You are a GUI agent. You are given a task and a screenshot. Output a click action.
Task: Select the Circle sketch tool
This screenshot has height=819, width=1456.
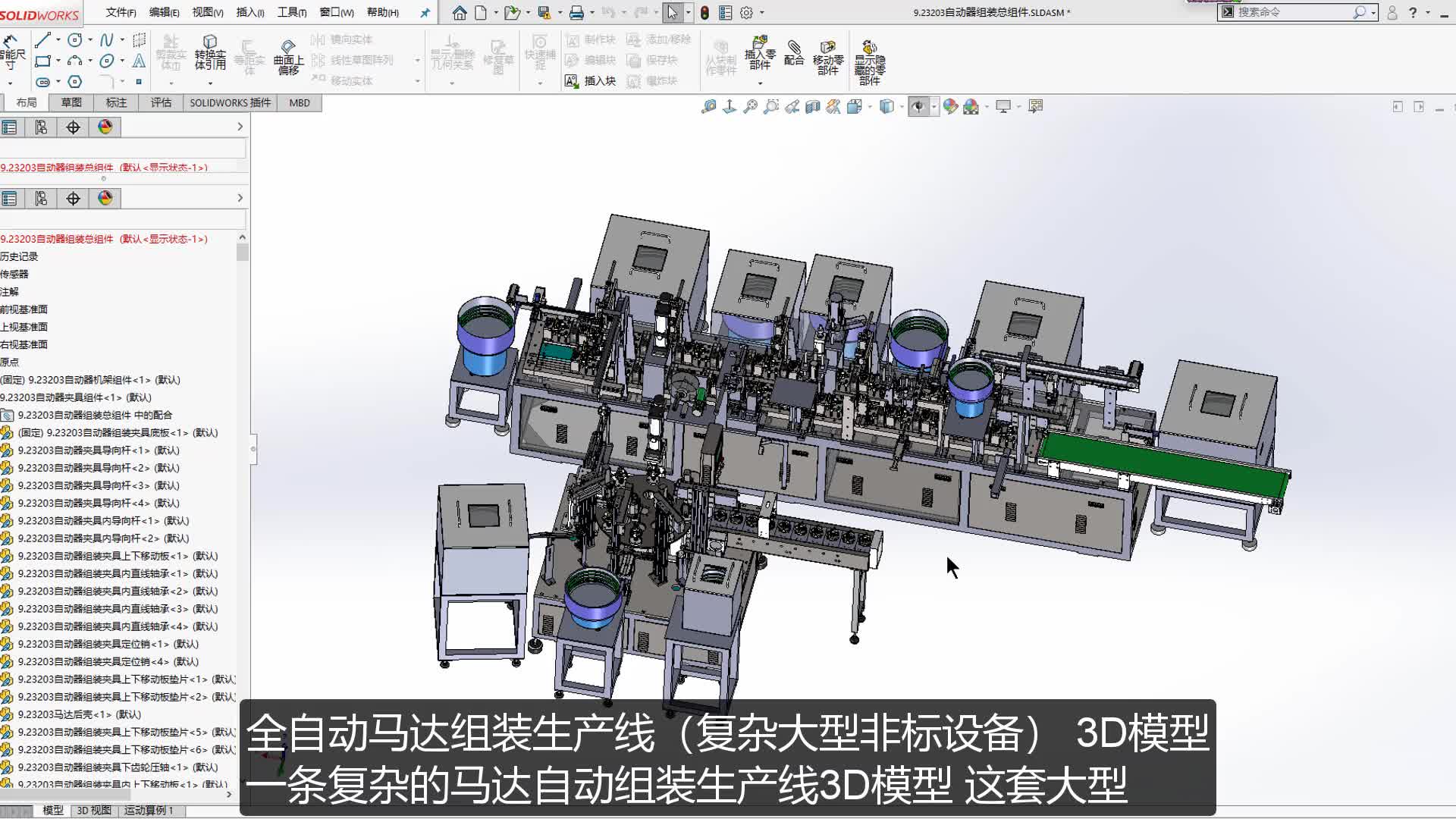74,39
